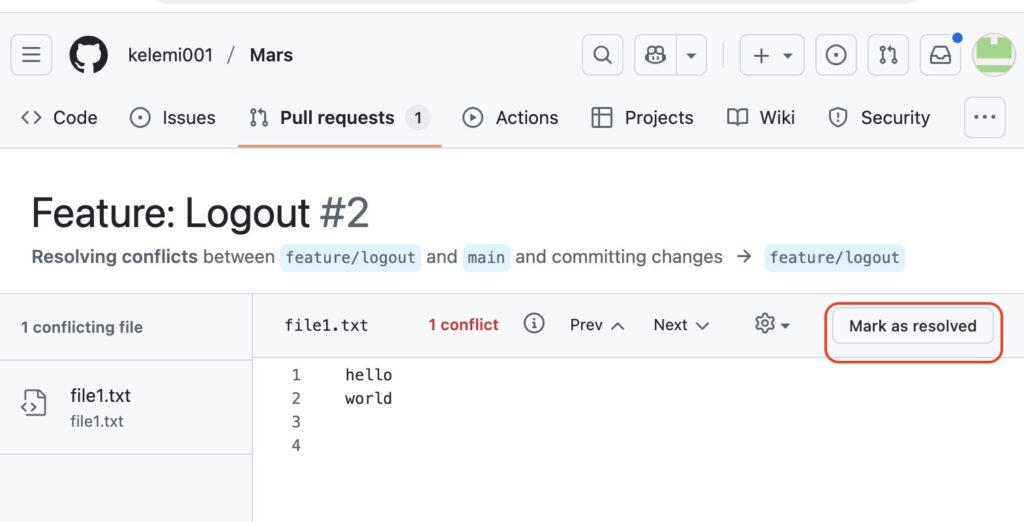1024x522 pixels.
Task: Switch to the Code tab
Action: [x=60, y=118]
